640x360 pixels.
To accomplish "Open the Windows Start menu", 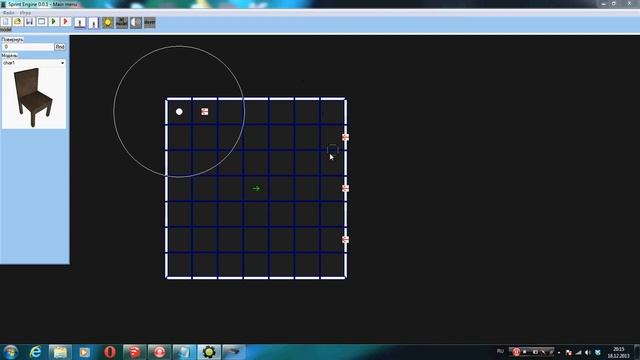I will 10,352.
